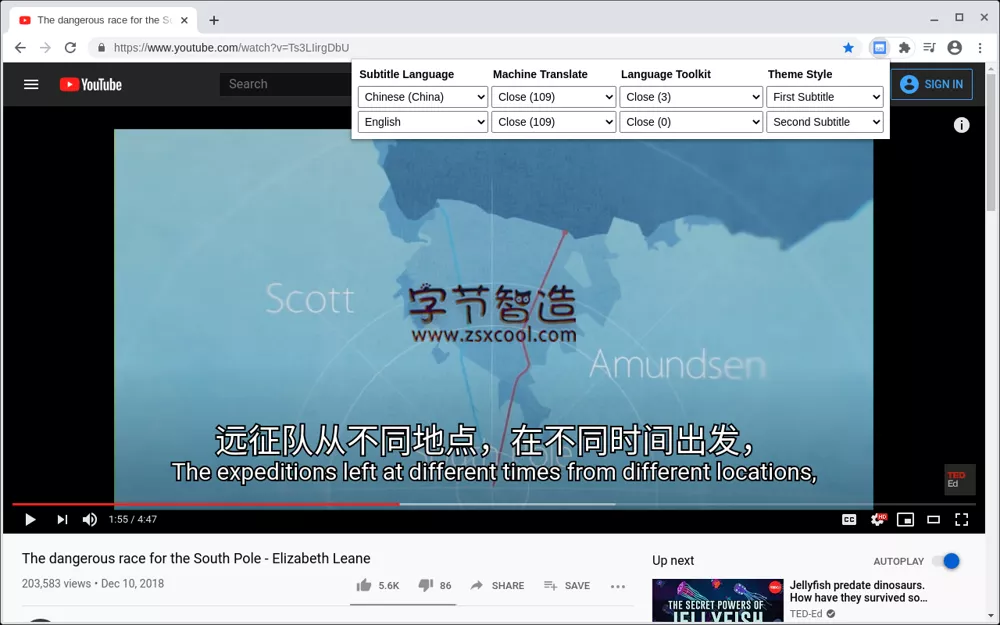Open the Subtitle Language Chinese (China) dropdown
1000x625 pixels.
422,96
